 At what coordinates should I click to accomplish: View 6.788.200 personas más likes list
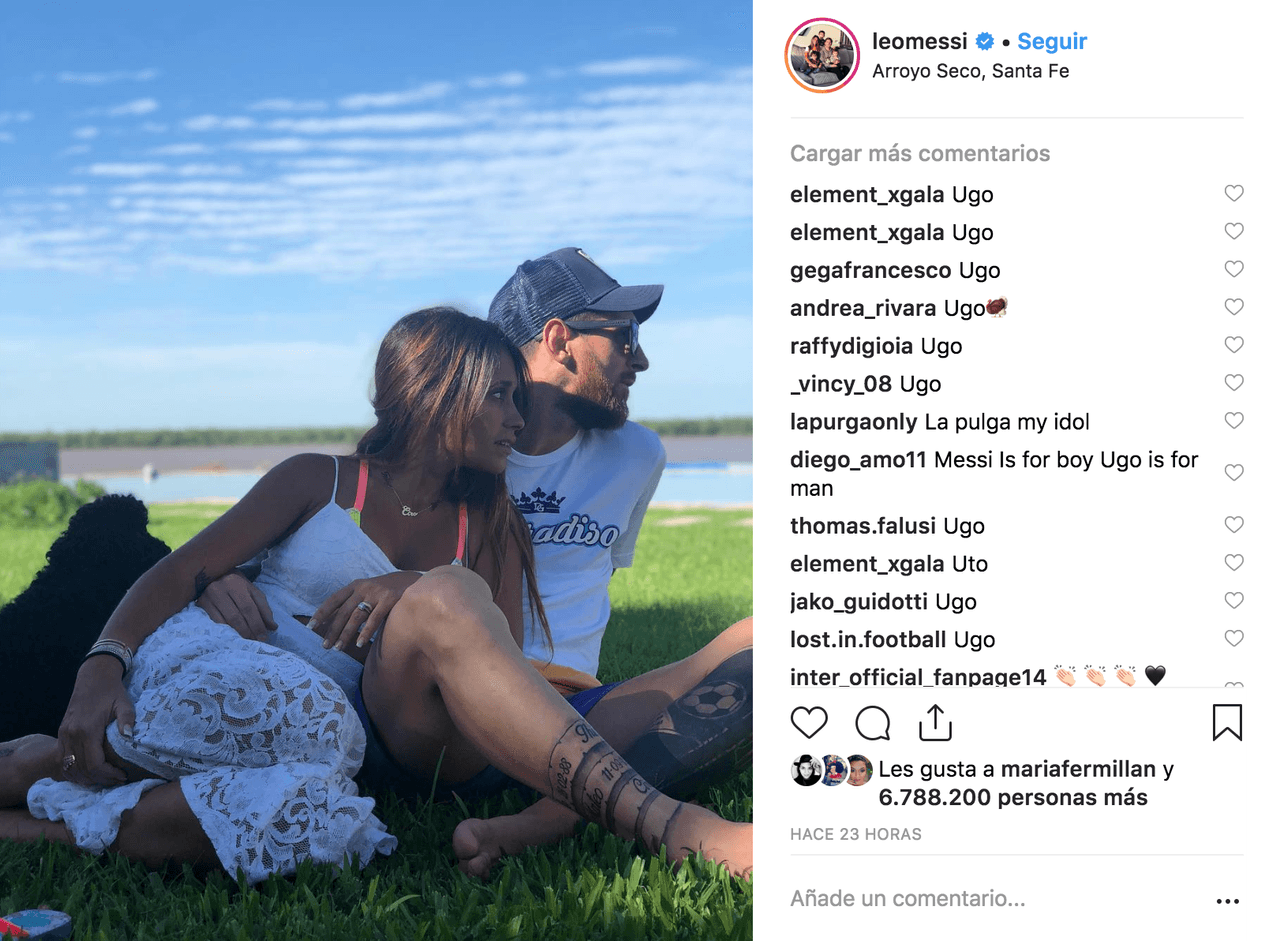[1013, 798]
